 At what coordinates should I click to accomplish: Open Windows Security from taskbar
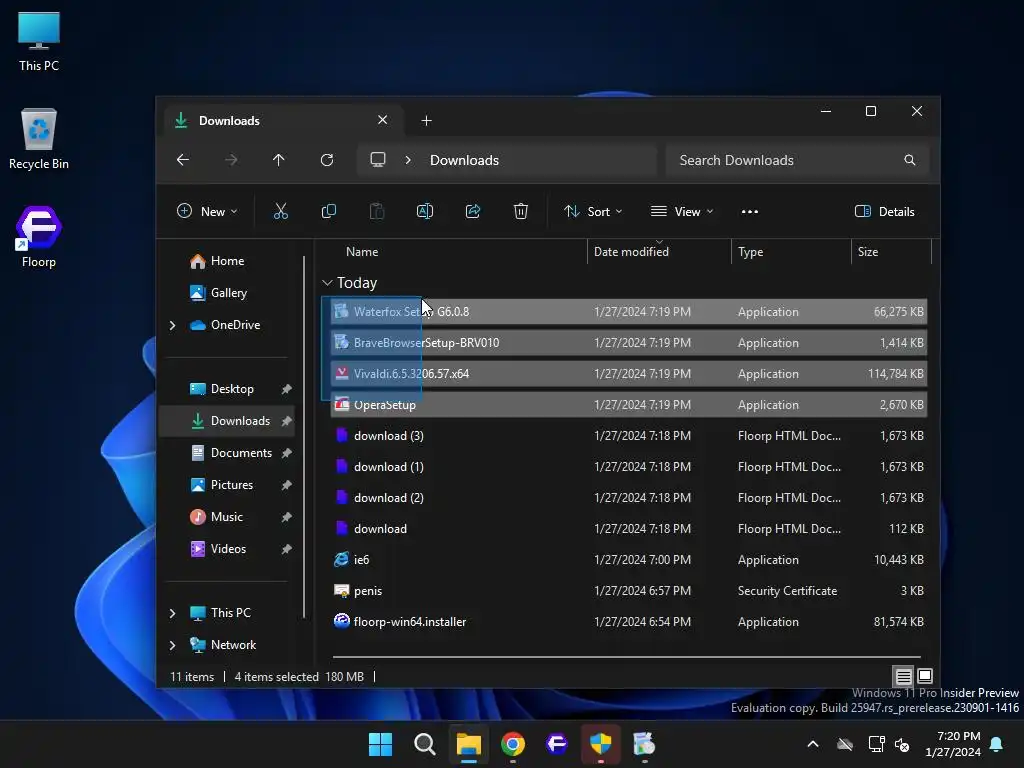click(x=601, y=744)
